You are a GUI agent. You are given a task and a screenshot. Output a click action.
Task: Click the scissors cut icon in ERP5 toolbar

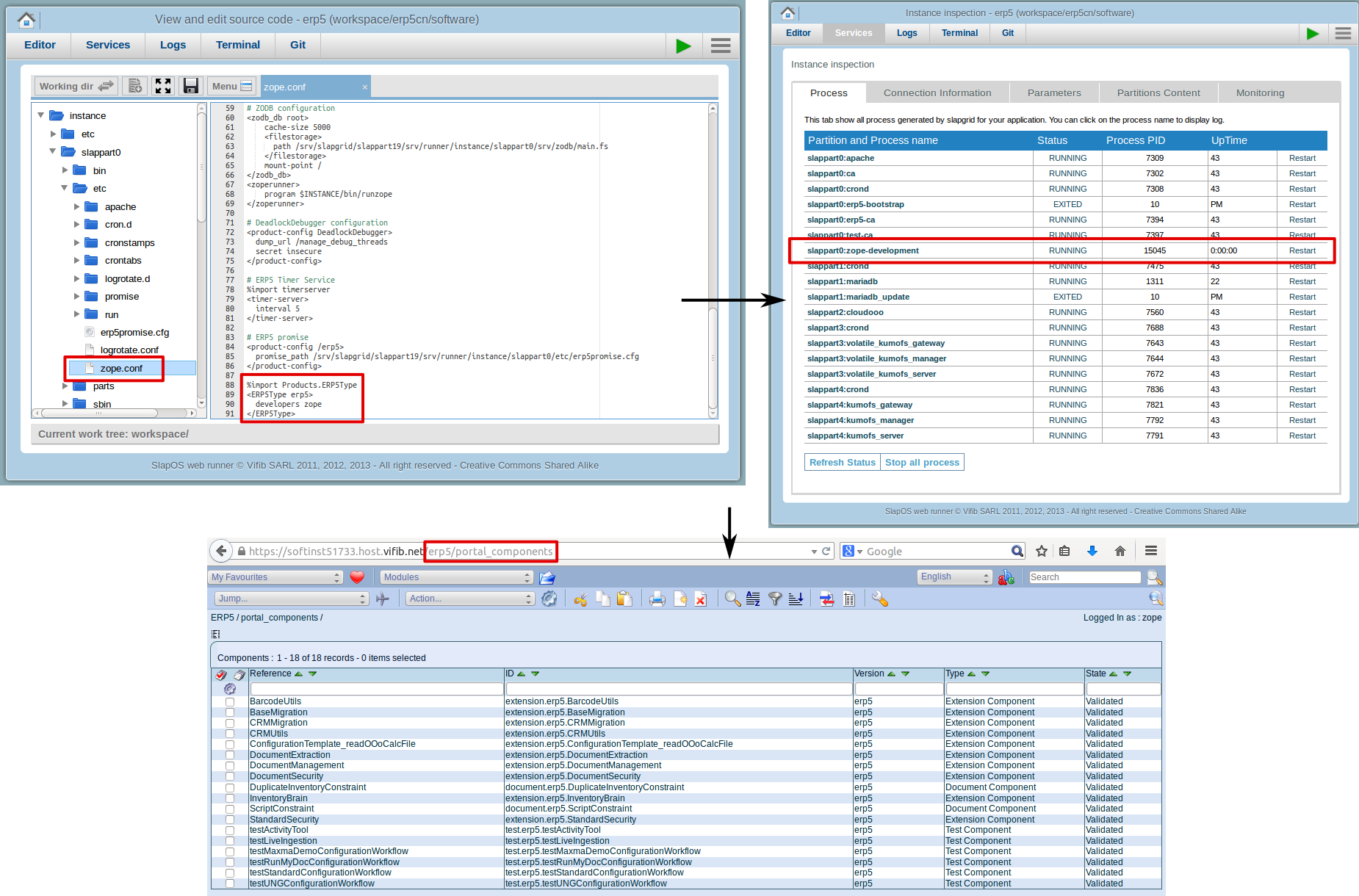[580, 599]
